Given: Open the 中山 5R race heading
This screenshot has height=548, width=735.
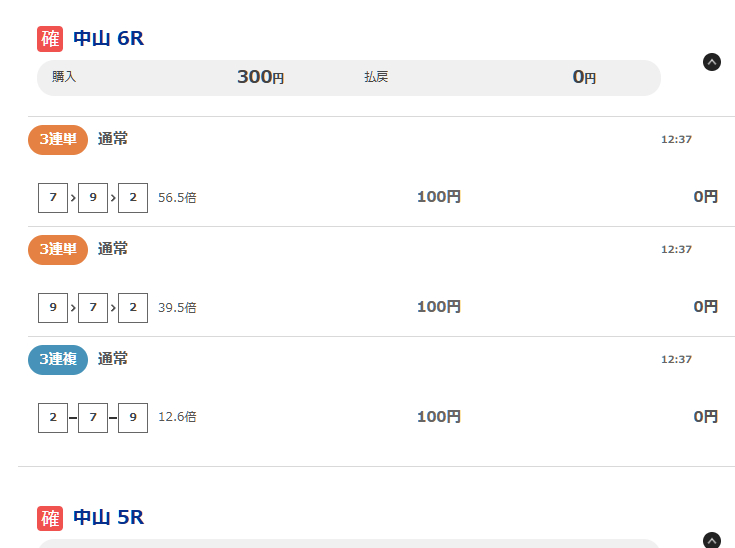Looking at the screenshot, I should click(x=109, y=518).
